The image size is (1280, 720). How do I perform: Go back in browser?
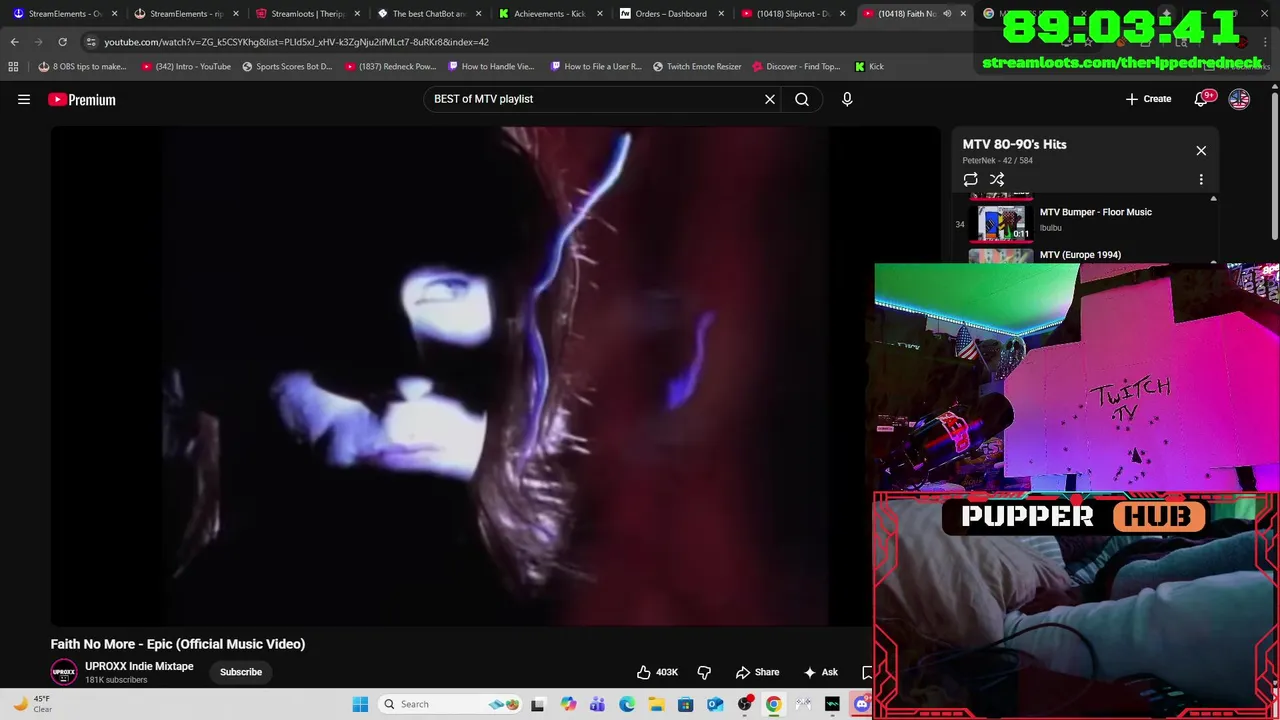point(14,42)
